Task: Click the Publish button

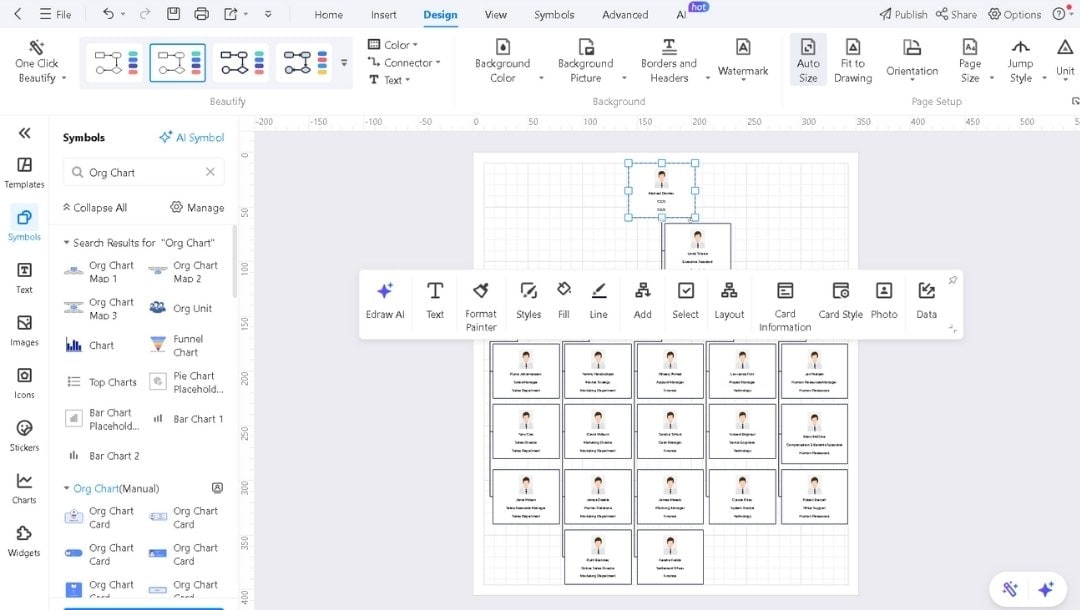Action: (903, 14)
